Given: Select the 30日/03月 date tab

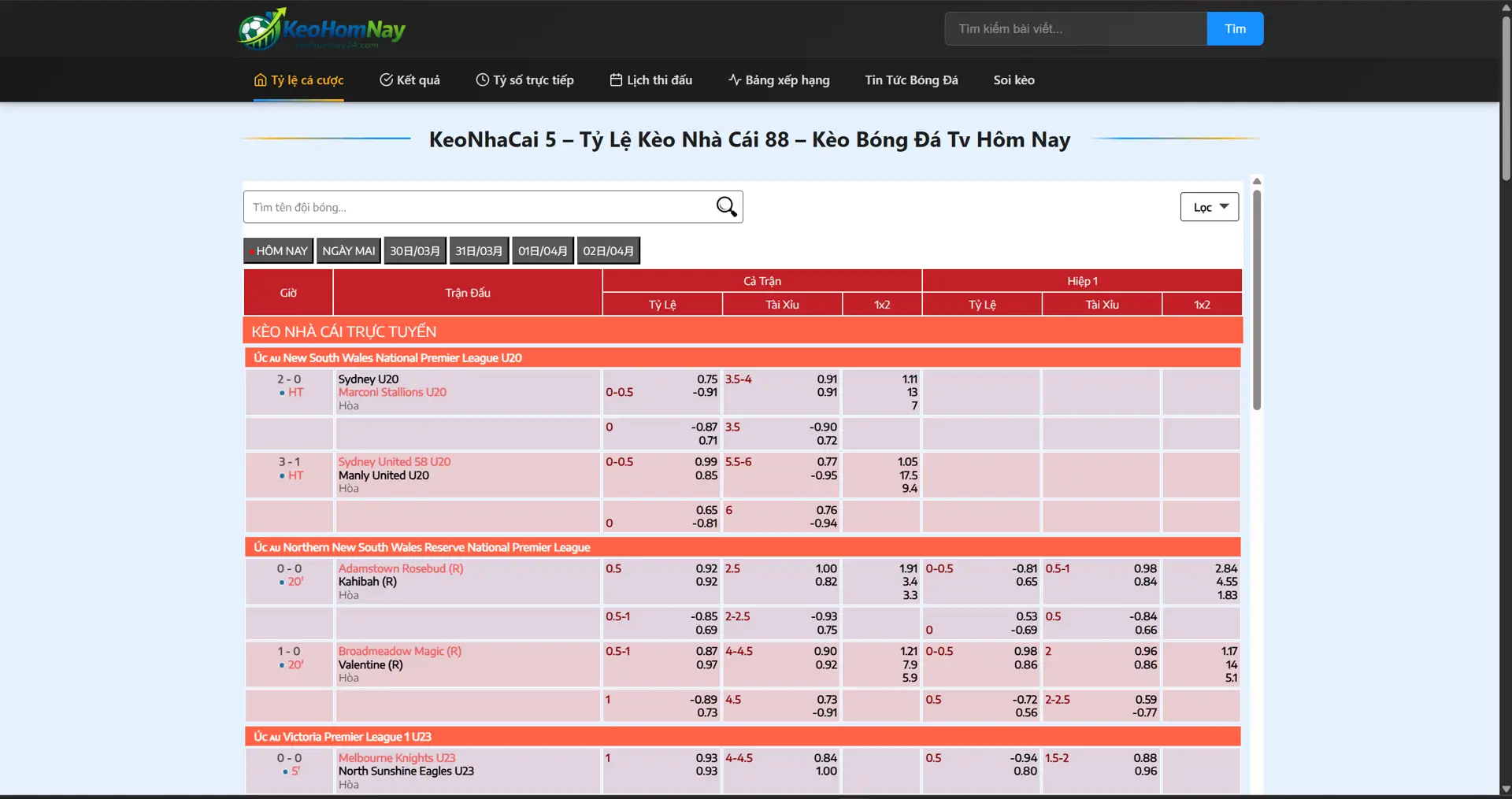Looking at the screenshot, I should 415,251.
